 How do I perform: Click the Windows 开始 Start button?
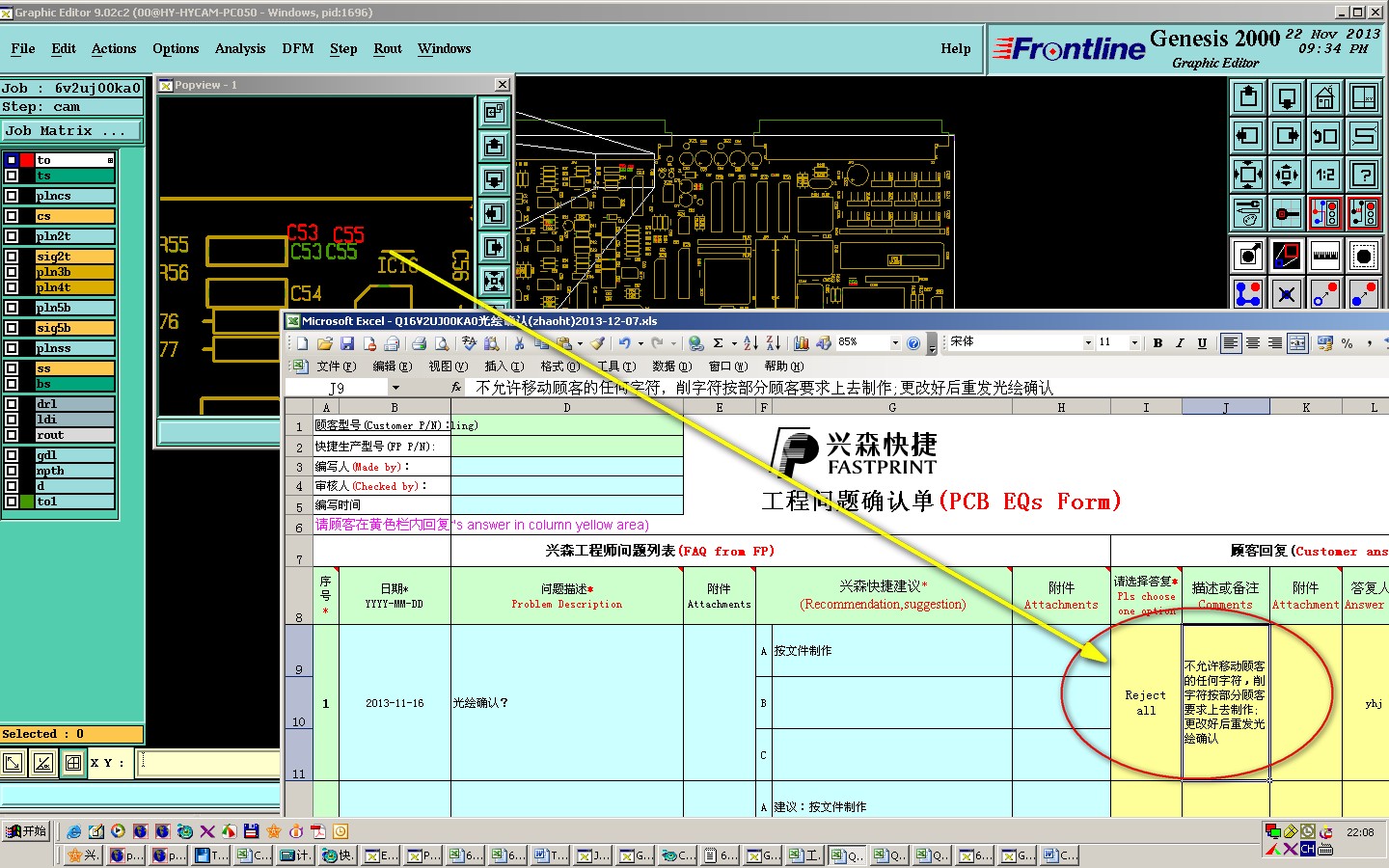click(x=26, y=831)
